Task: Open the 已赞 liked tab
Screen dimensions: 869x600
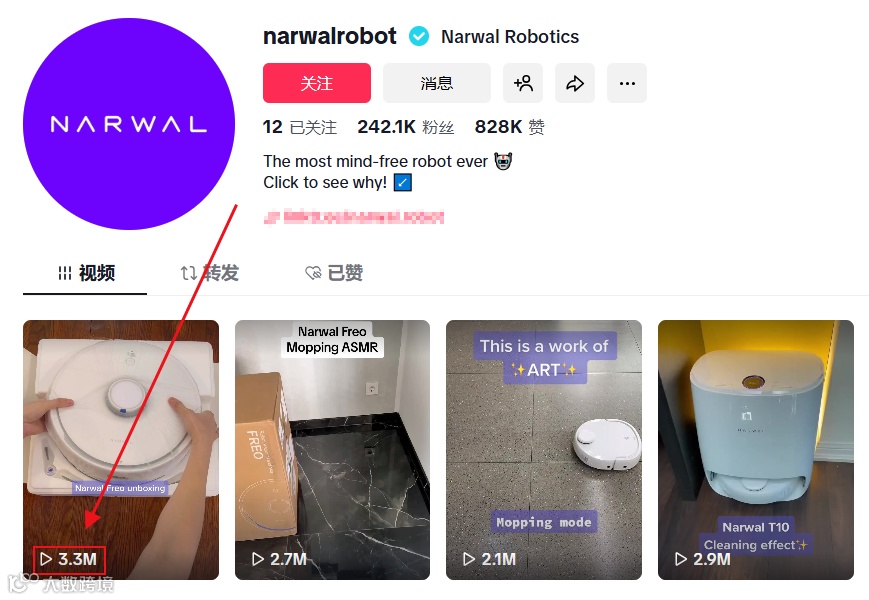Action: click(x=334, y=273)
